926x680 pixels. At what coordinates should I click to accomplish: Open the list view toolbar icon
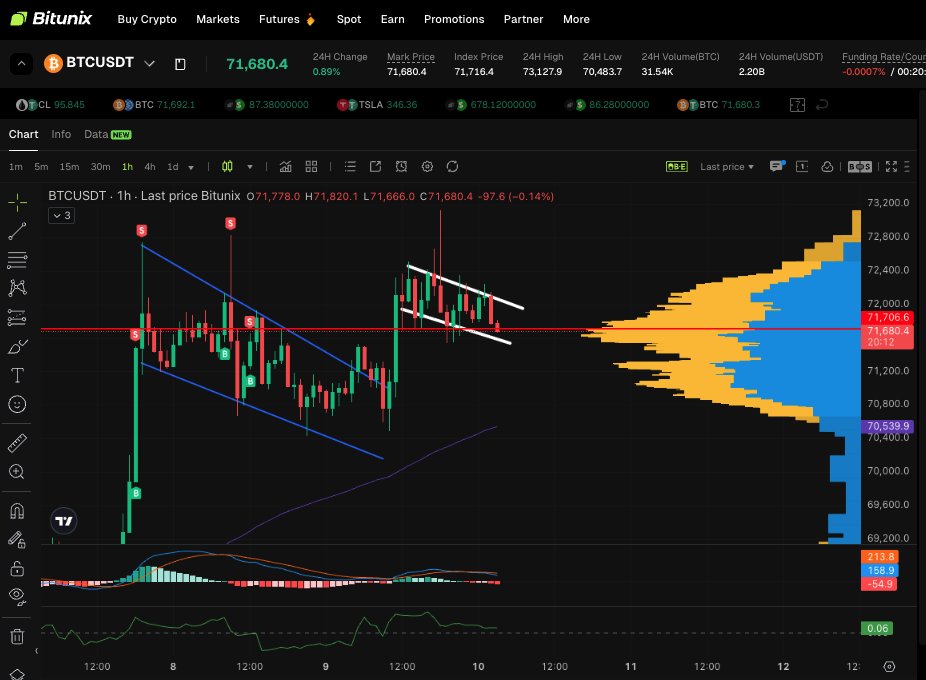(350, 167)
